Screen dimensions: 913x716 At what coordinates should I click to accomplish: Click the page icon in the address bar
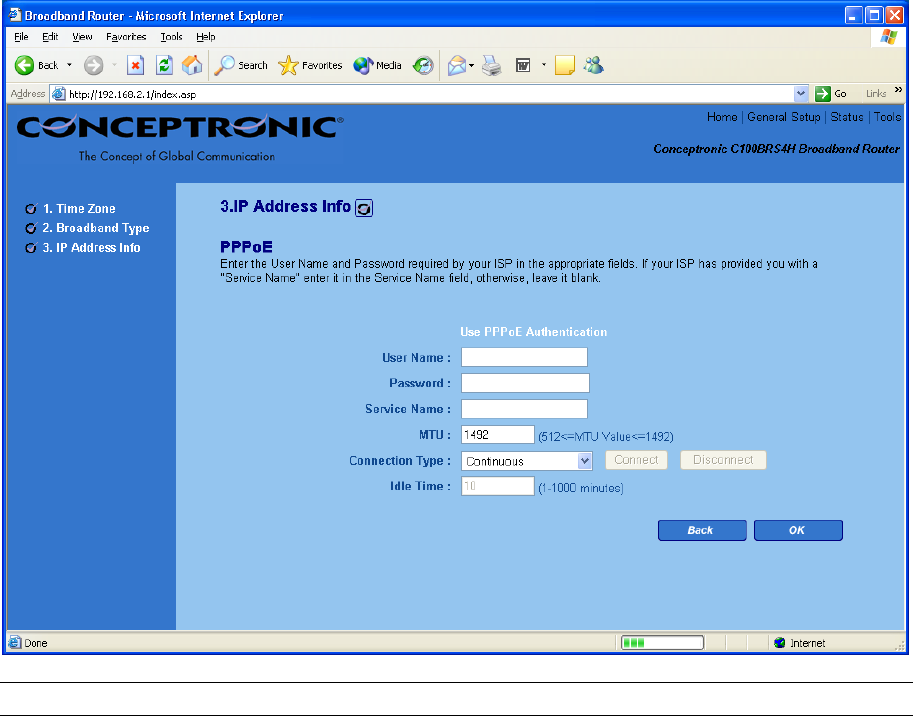[x=59, y=94]
